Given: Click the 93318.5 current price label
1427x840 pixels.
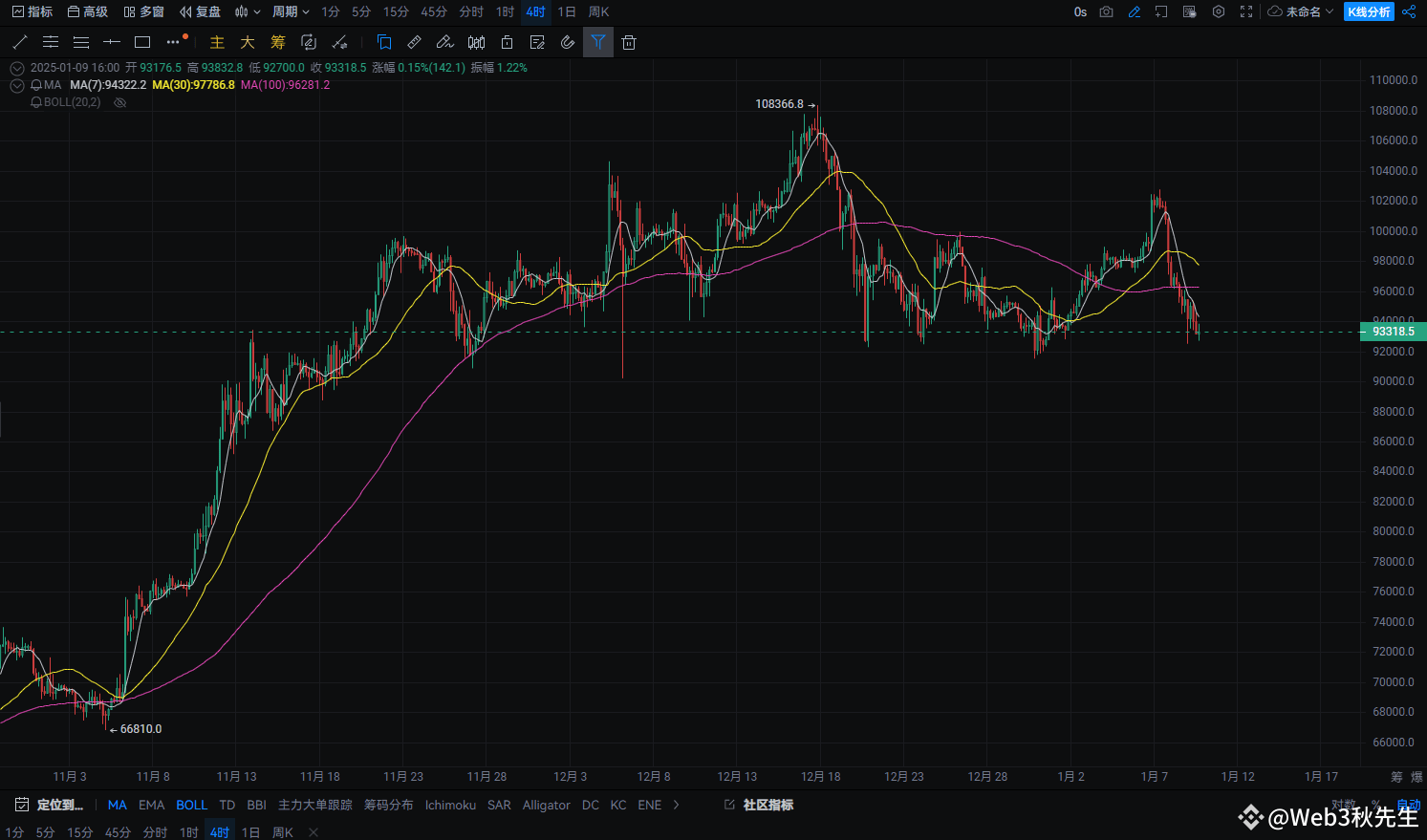Looking at the screenshot, I should (x=1393, y=332).
